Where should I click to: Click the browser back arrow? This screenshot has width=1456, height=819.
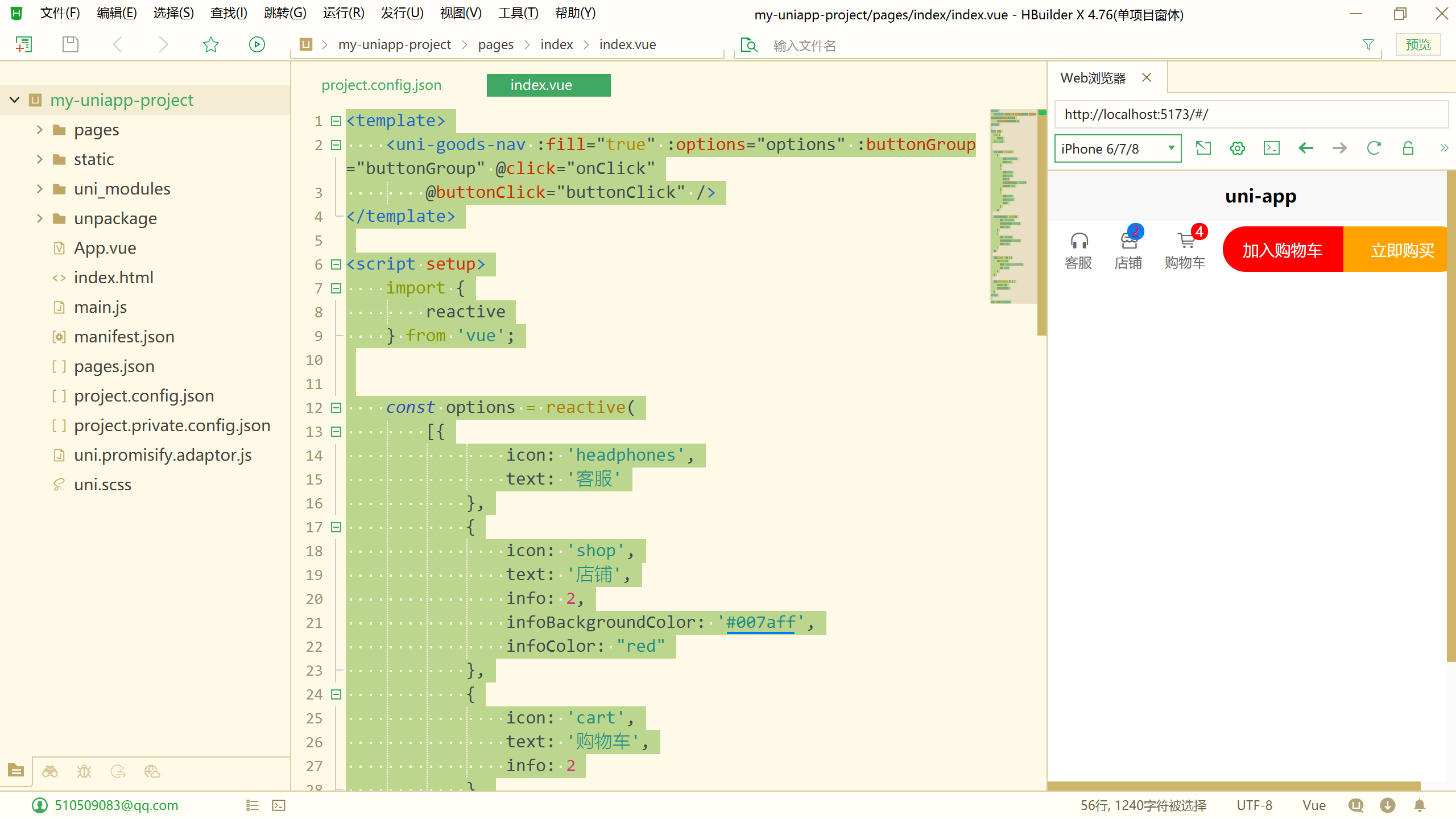point(1306,148)
